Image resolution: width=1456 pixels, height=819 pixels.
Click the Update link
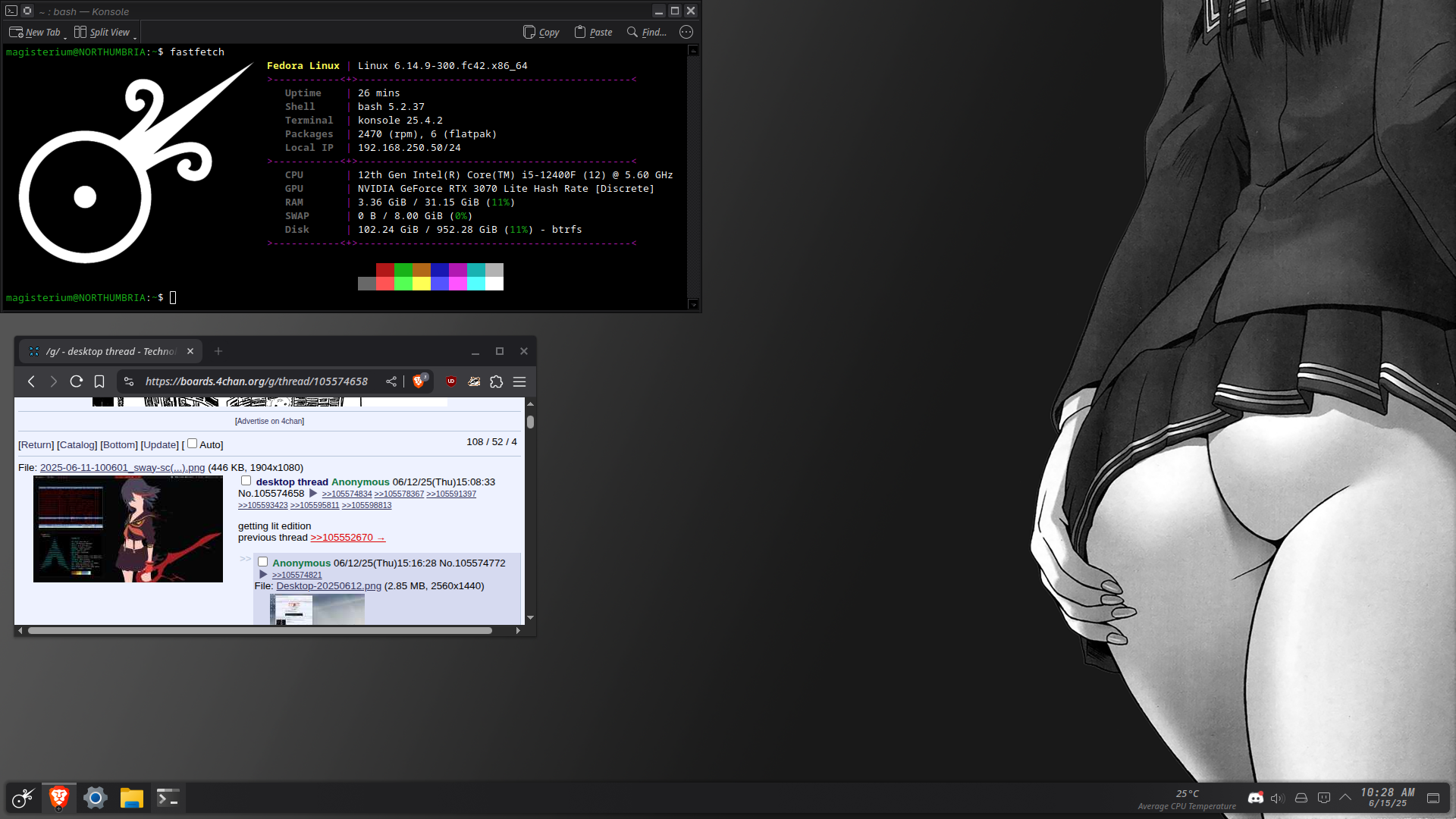[160, 445]
